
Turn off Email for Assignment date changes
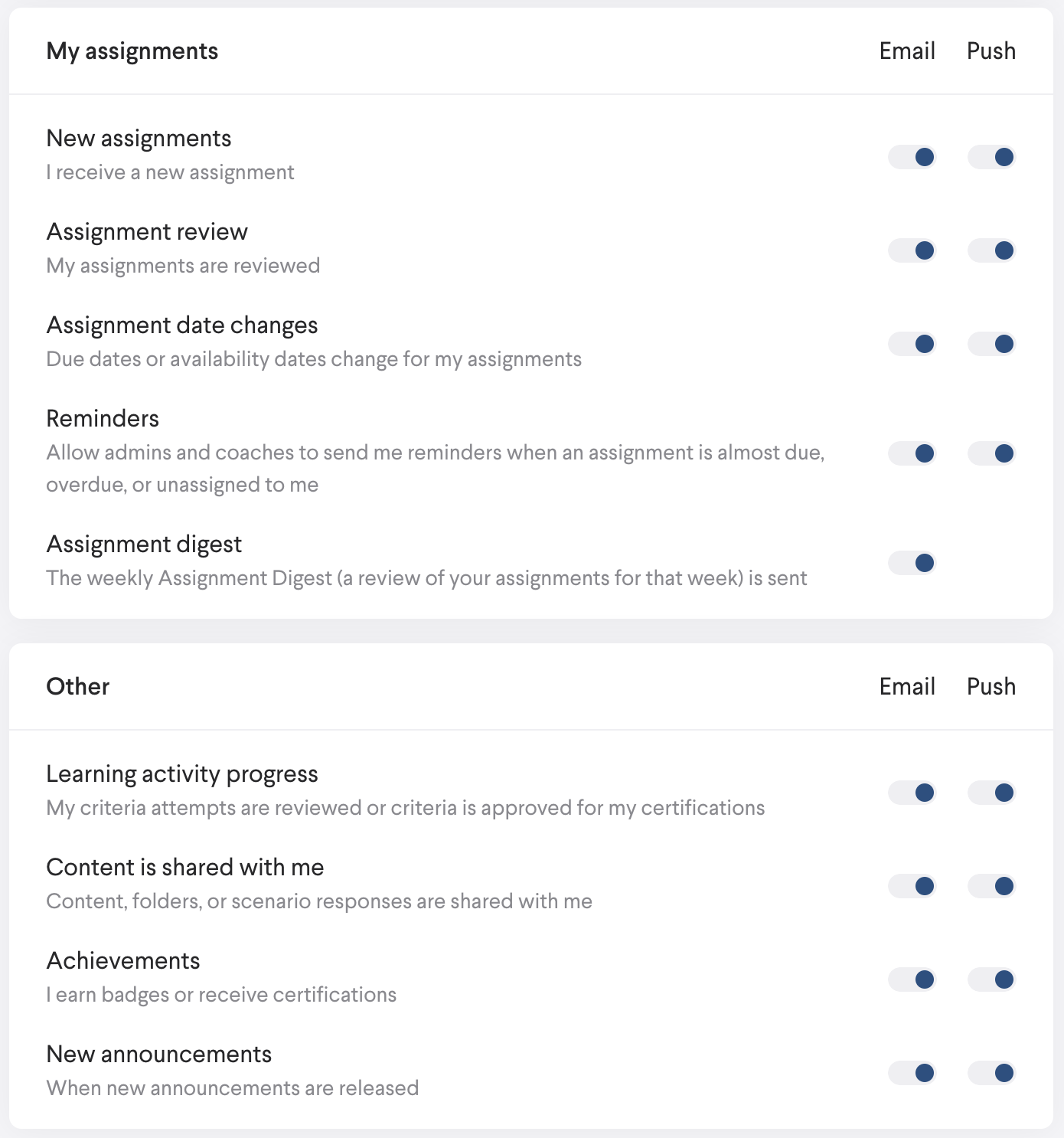(x=912, y=344)
